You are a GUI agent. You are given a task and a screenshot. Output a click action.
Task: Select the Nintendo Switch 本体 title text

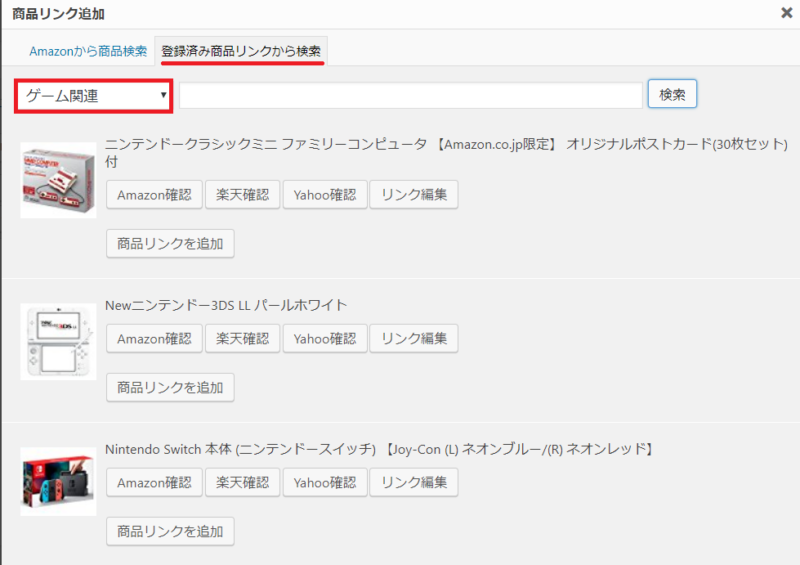pos(380,449)
